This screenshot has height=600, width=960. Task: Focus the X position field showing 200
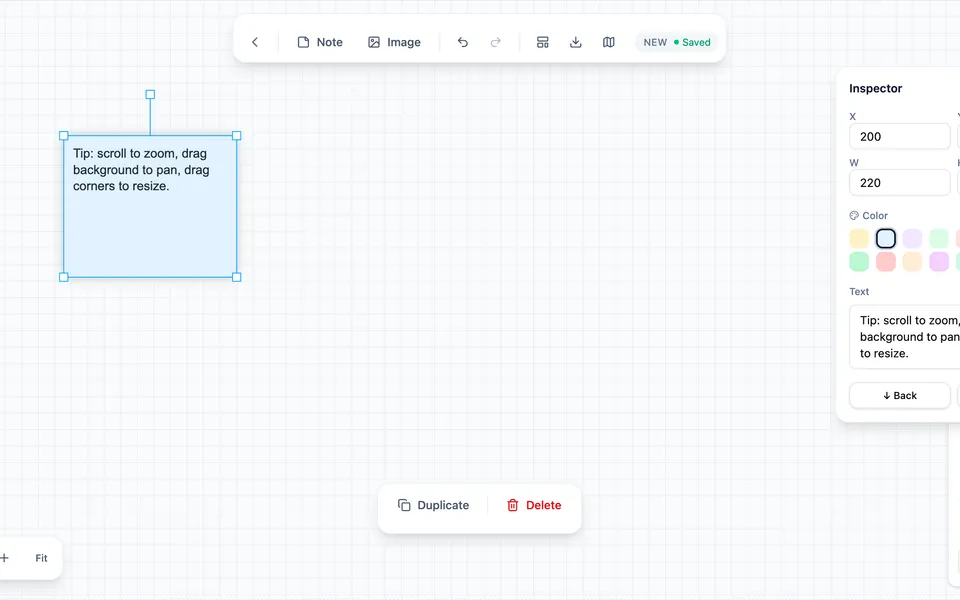click(899, 137)
